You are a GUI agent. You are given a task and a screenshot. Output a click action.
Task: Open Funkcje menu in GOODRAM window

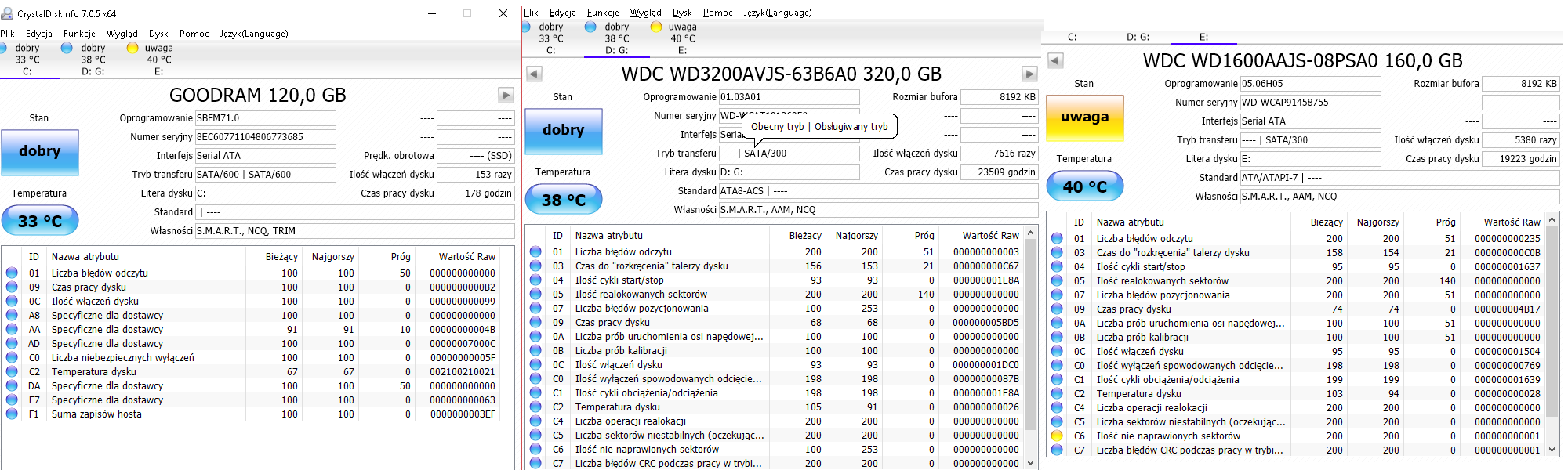coord(79,34)
